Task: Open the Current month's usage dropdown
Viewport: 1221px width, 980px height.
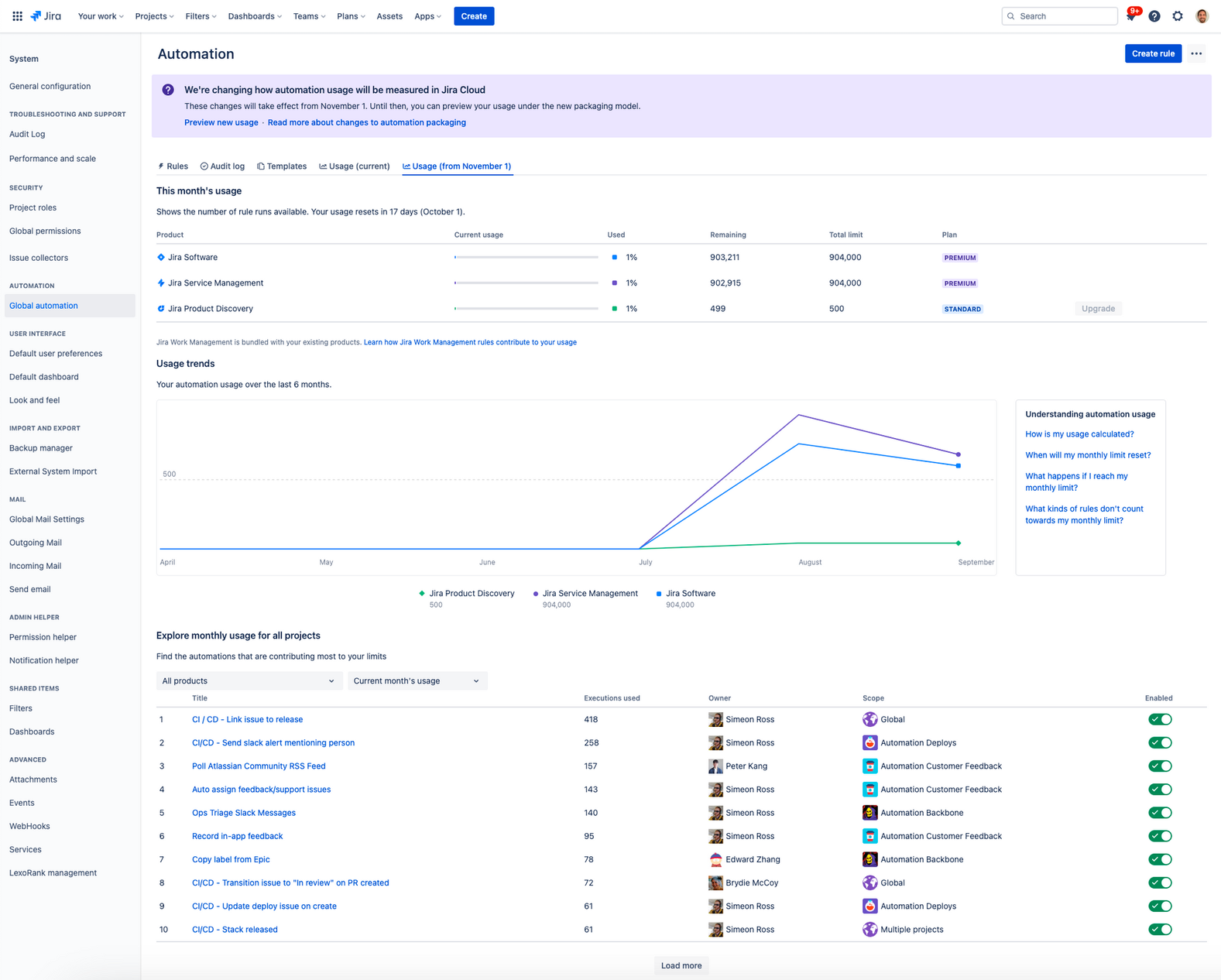Action: click(417, 681)
